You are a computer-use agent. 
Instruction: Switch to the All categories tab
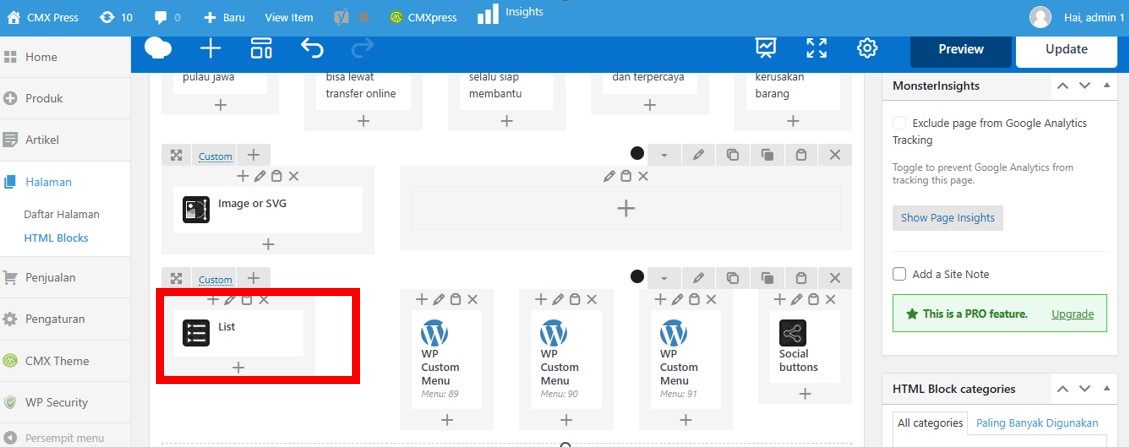click(930, 423)
